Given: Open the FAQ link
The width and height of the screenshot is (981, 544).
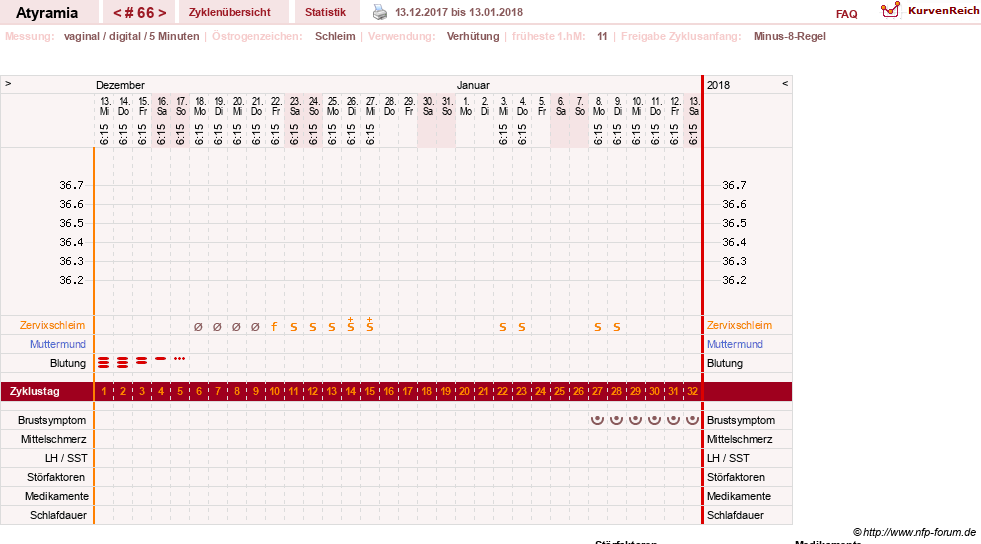Looking at the screenshot, I should 846,14.
